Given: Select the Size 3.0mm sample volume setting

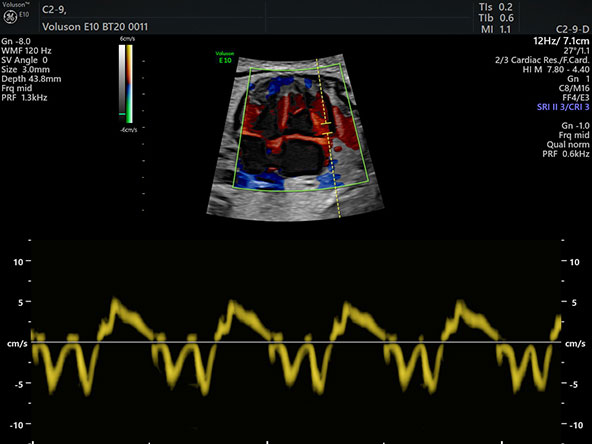Looking at the screenshot, I should point(25,69).
